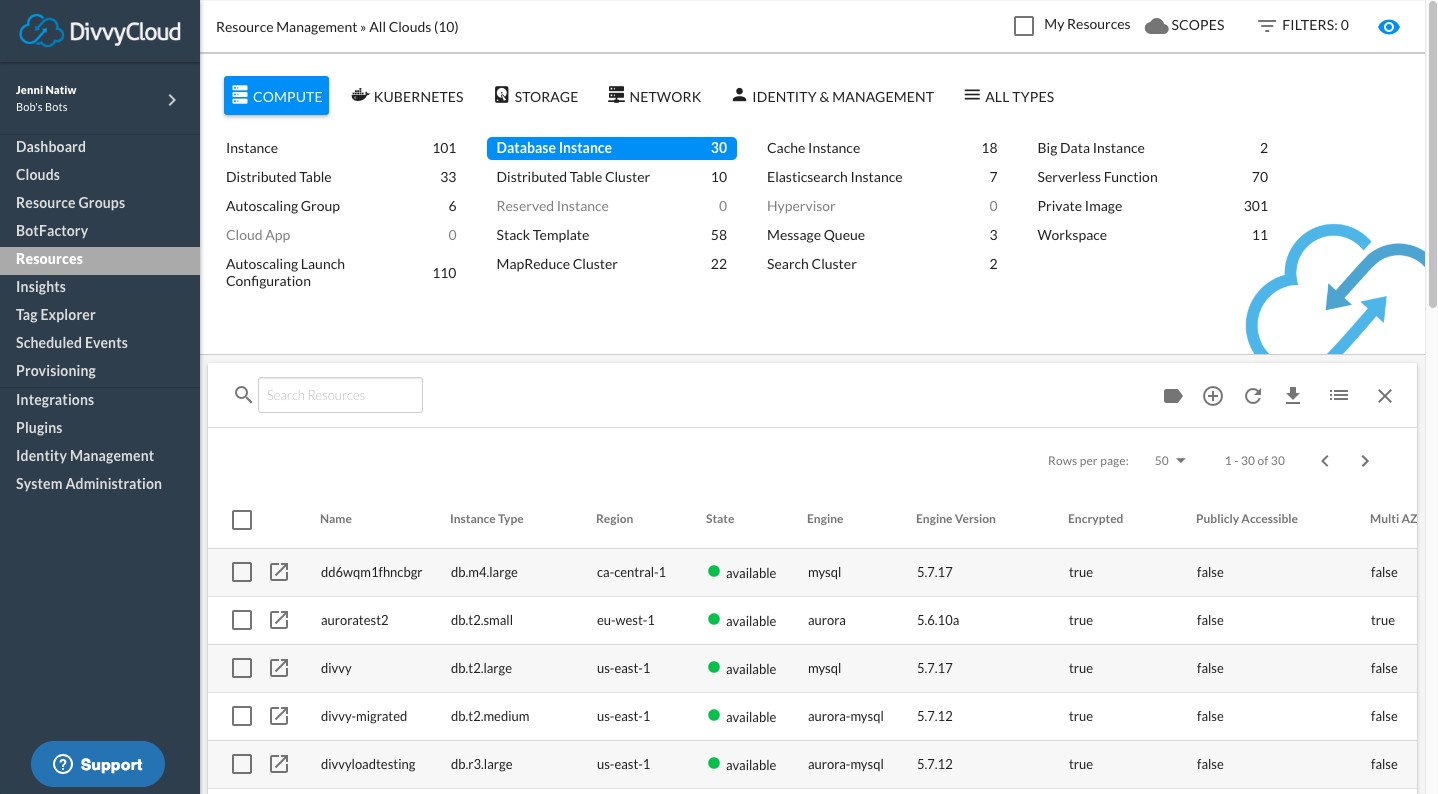Select the divvy-migrated row checkbox
1438x794 pixels.
(x=242, y=716)
